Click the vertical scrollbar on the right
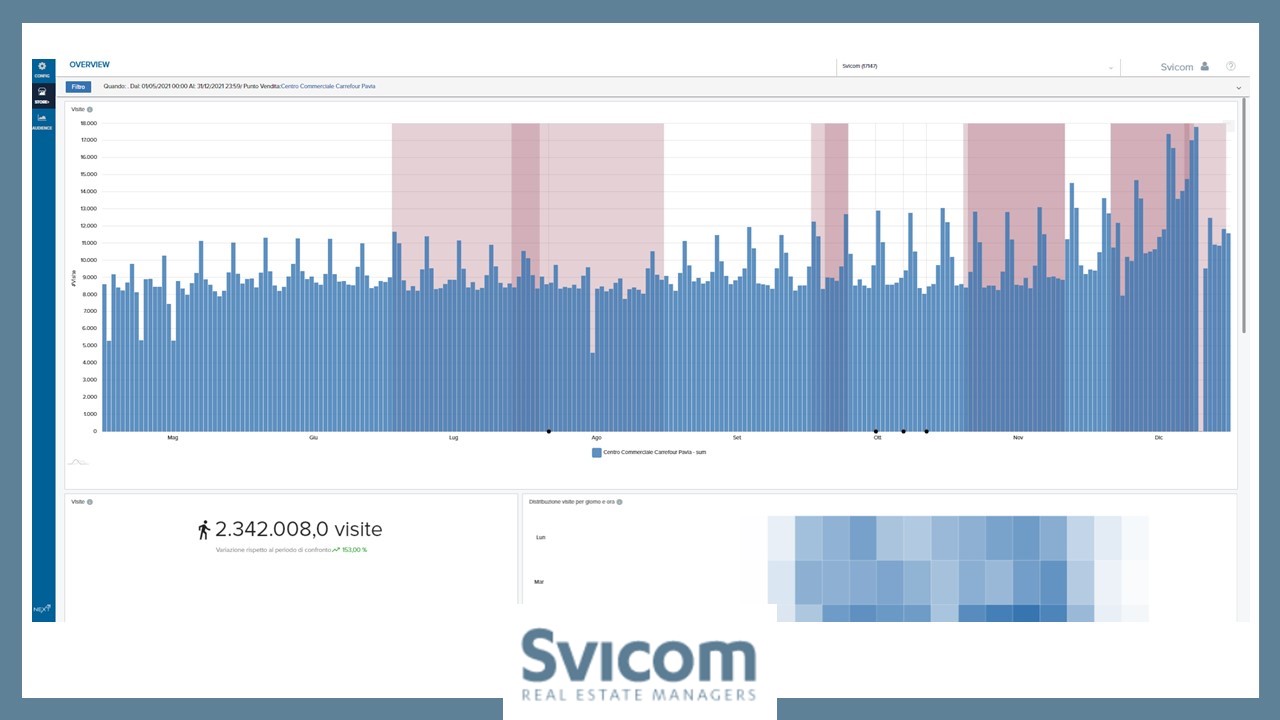Screen dimensions: 1280x720 (x=1244, y=215)
